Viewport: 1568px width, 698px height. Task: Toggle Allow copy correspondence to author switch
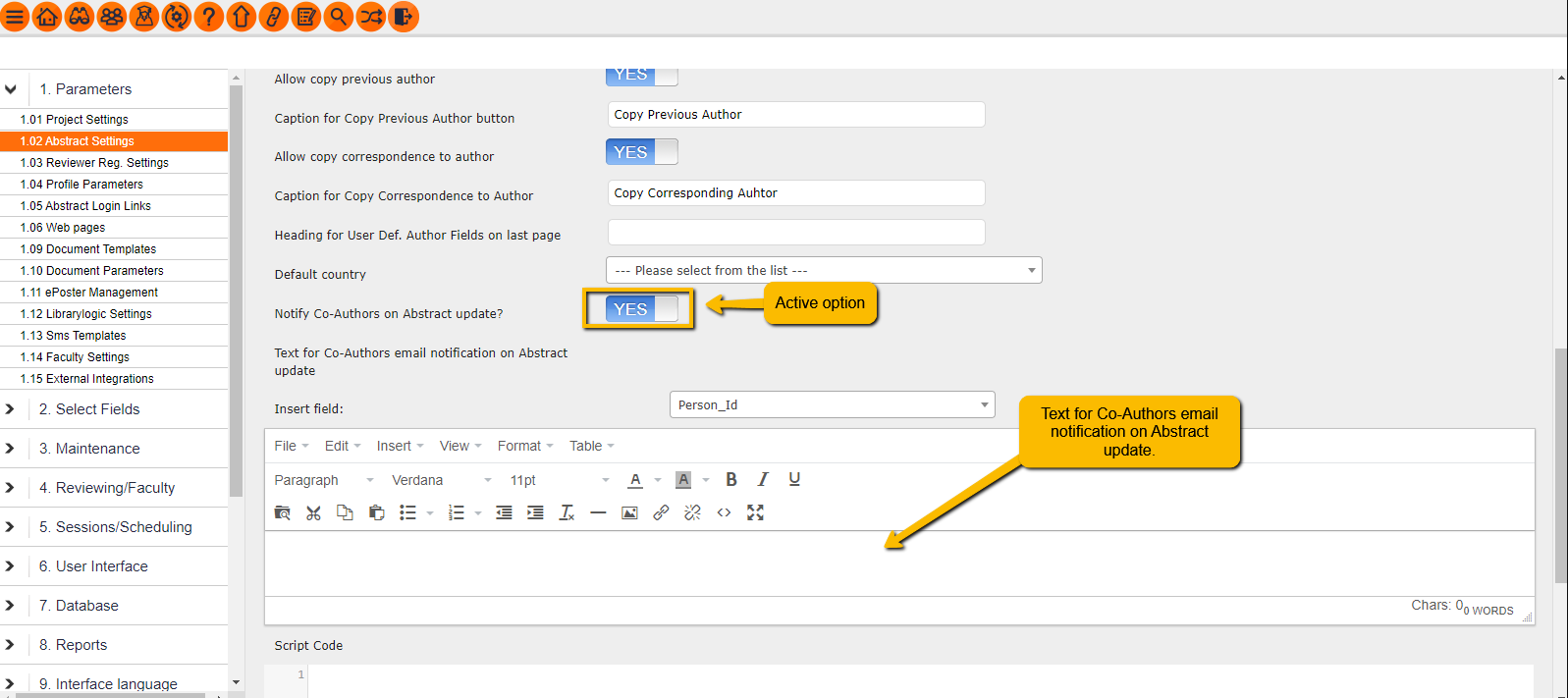[x=641, y=152]
